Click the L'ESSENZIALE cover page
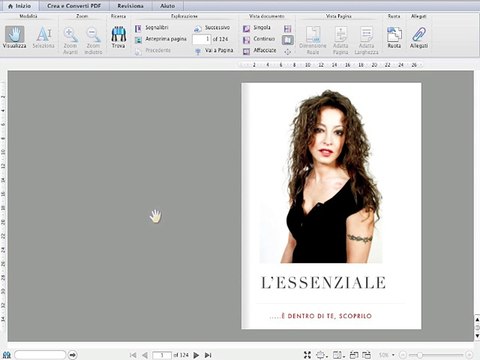This screenshot has width=480, height=360. click(x=331, y=206)
